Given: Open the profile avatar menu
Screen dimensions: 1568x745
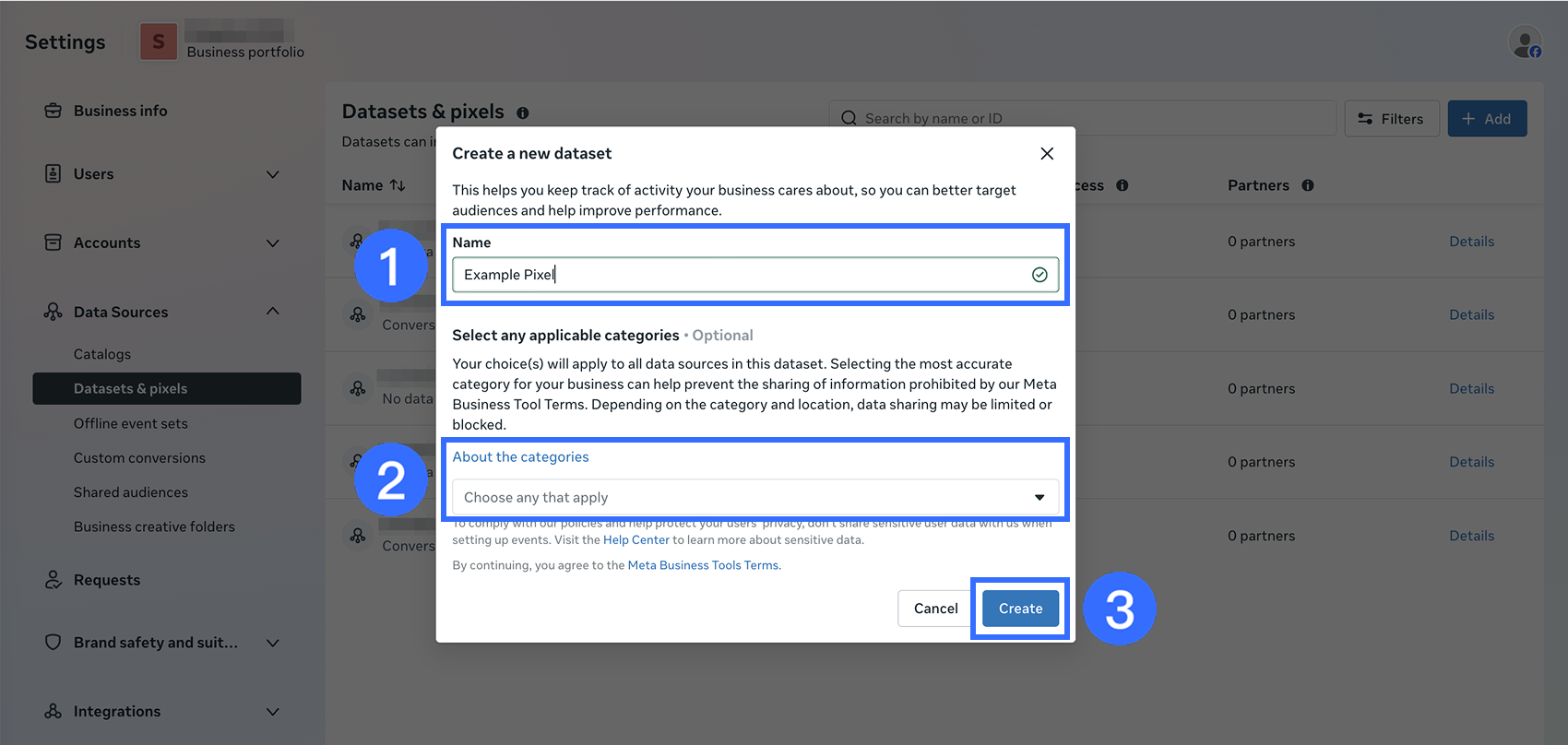Looking at the screenshot, I should click(1526, 42).
